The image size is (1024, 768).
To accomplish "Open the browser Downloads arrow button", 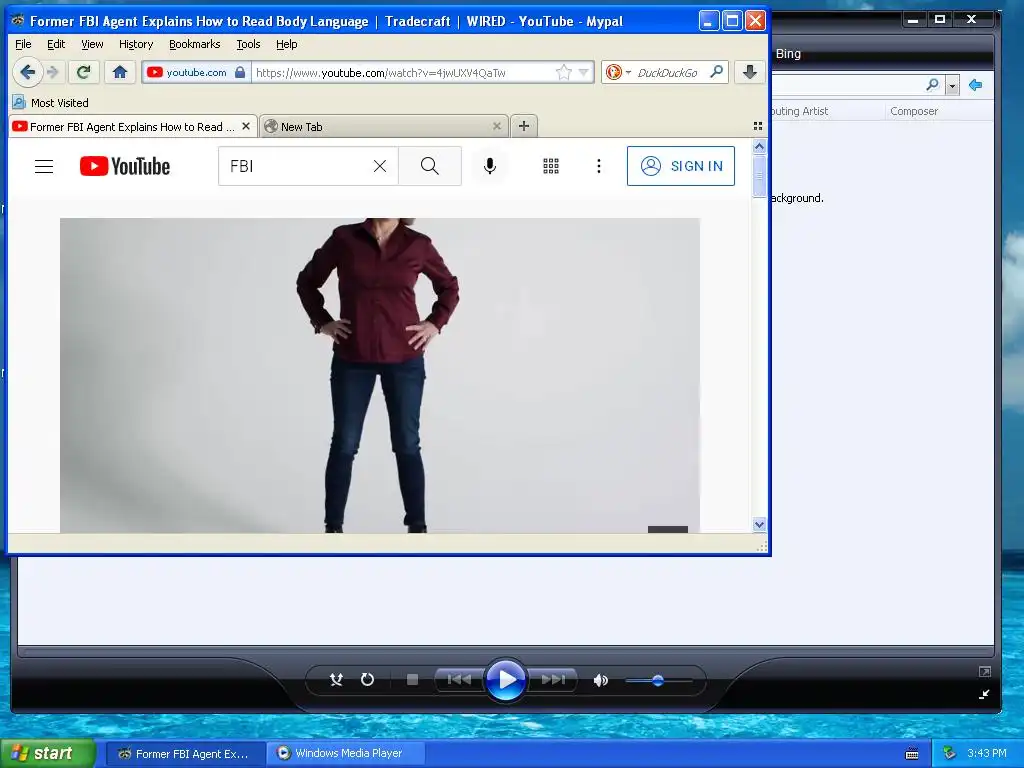I will (x=750, y=72).
